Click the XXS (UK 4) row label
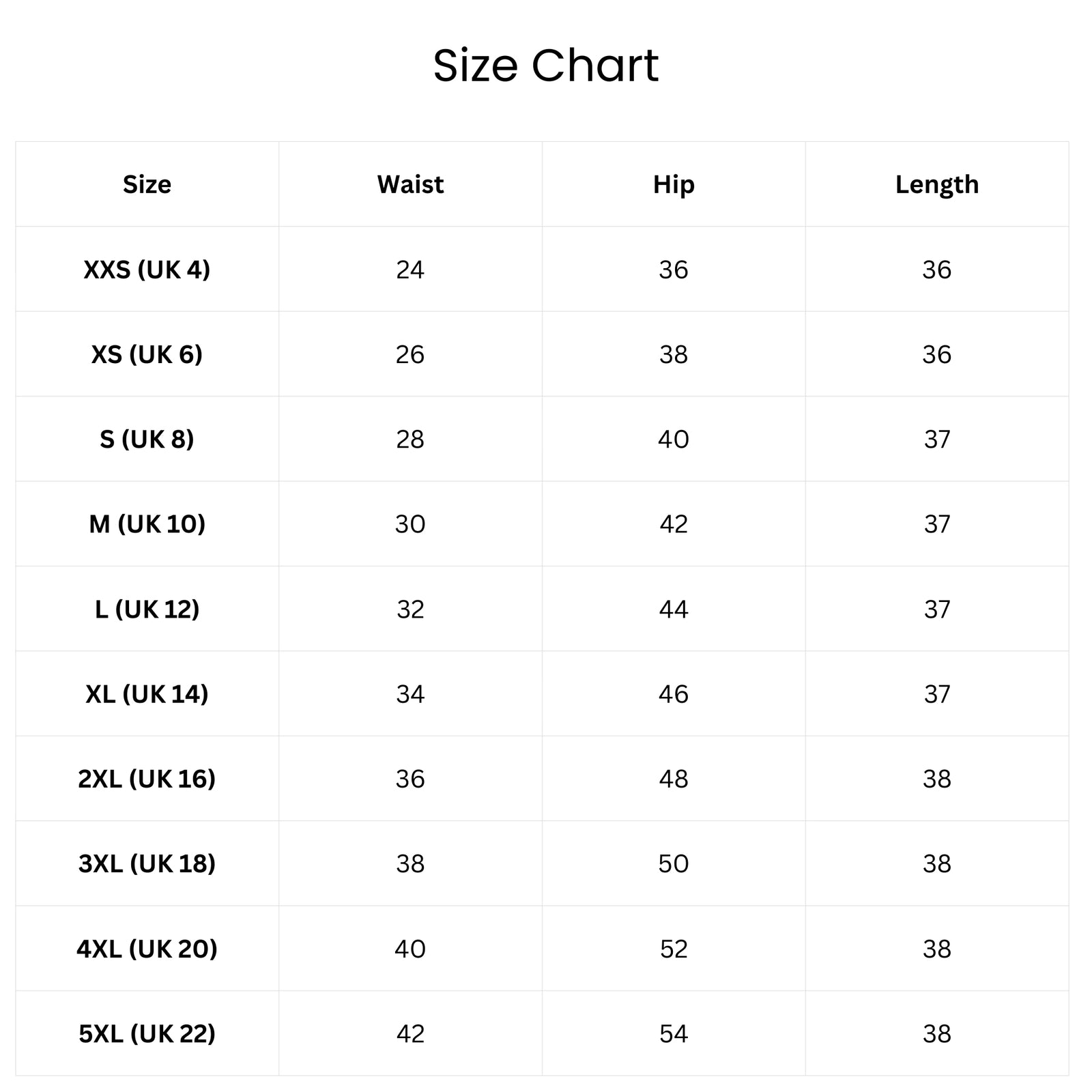The width and height of the screenshot is (1092, 1092). (147, 270)
